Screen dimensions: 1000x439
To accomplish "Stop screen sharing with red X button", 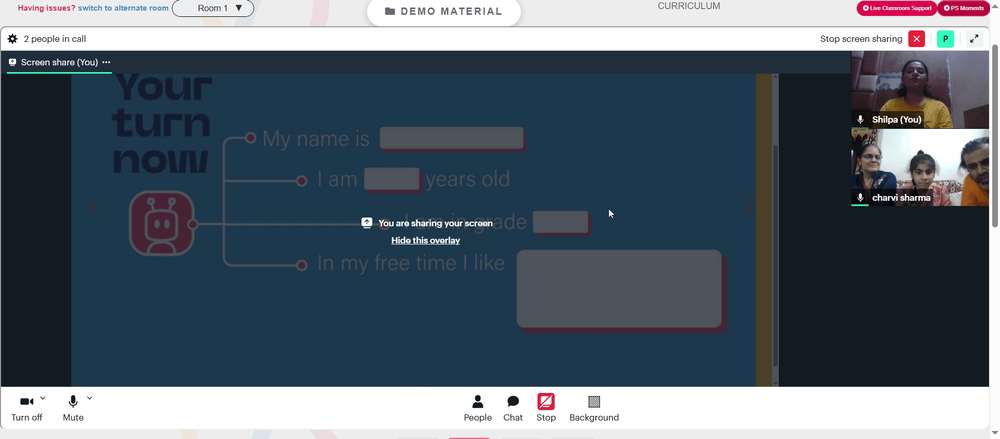I will [x=916, y=39].
